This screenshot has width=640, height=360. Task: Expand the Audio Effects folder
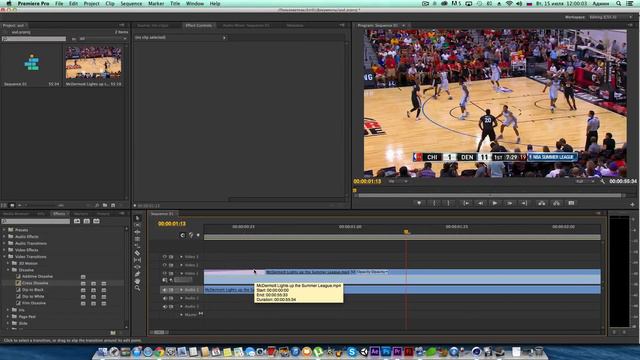(x=4, y=237)
